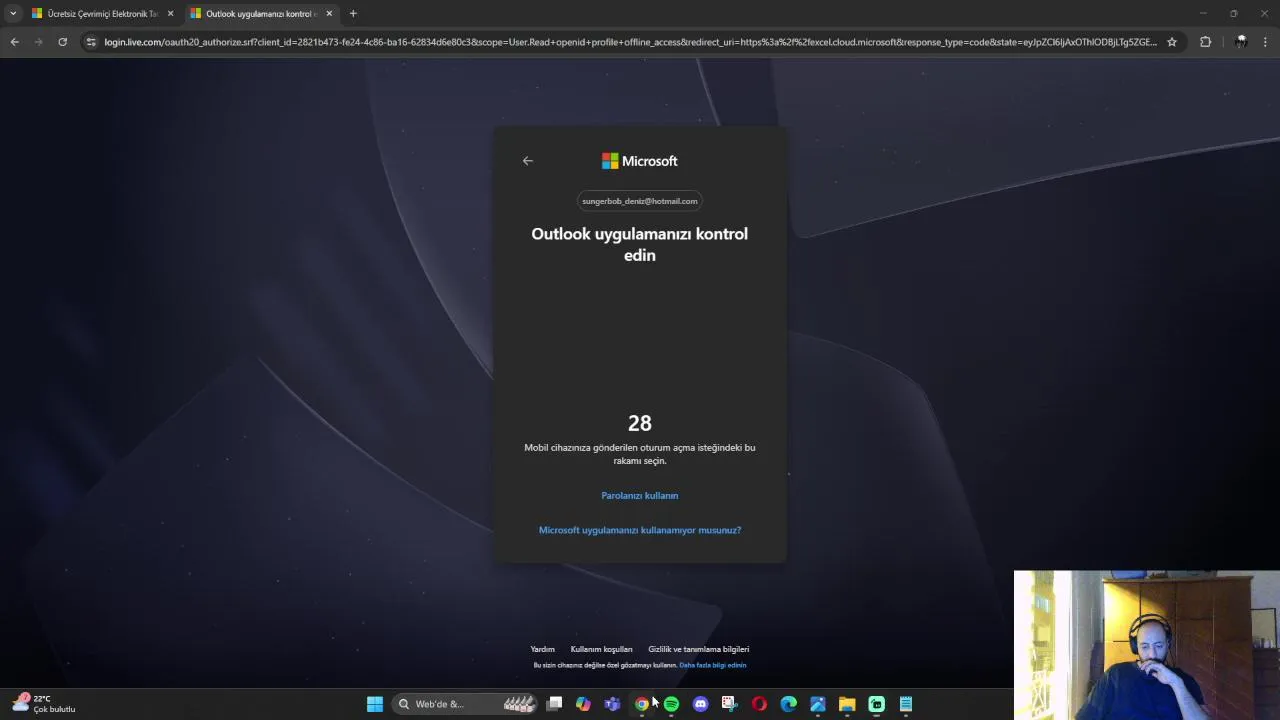1280x720 pixels.
Task: Open 'Microsoft uygulamanızı kullanamıyor musunuz?' link
Action: 640,530
